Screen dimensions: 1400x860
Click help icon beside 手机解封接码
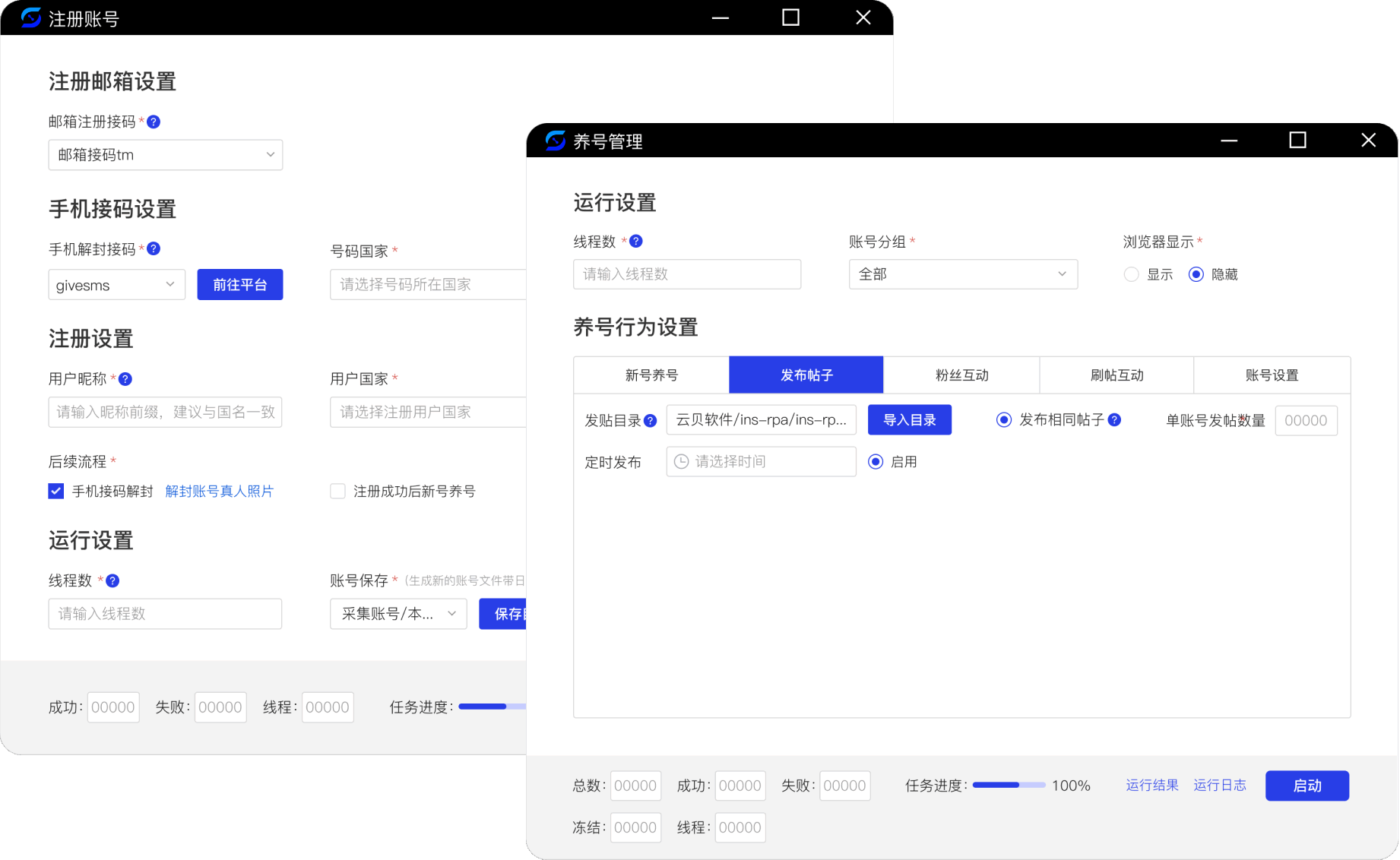[x=154, y=248]
